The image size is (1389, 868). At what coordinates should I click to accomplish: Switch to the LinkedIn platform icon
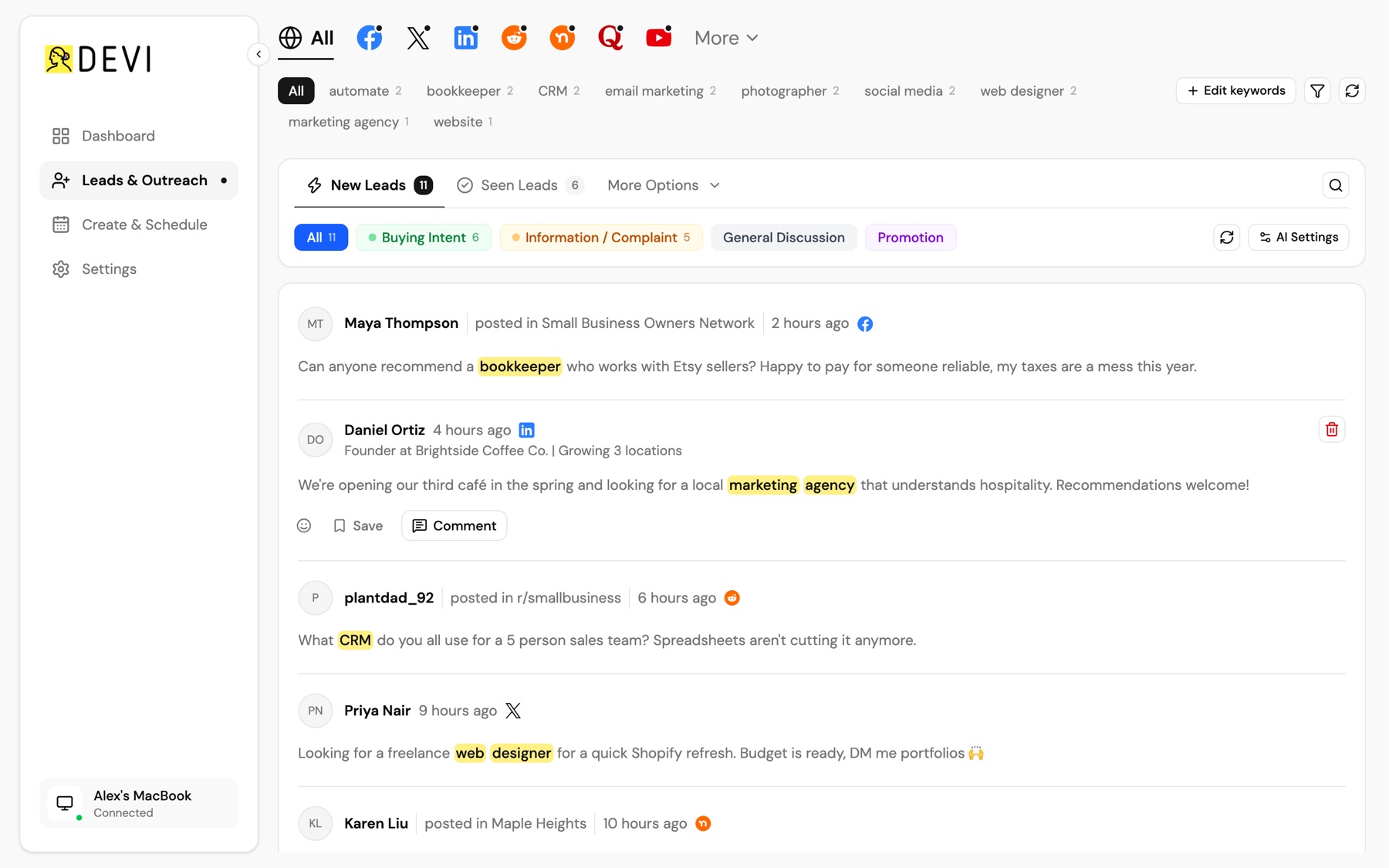coord(466,38)
